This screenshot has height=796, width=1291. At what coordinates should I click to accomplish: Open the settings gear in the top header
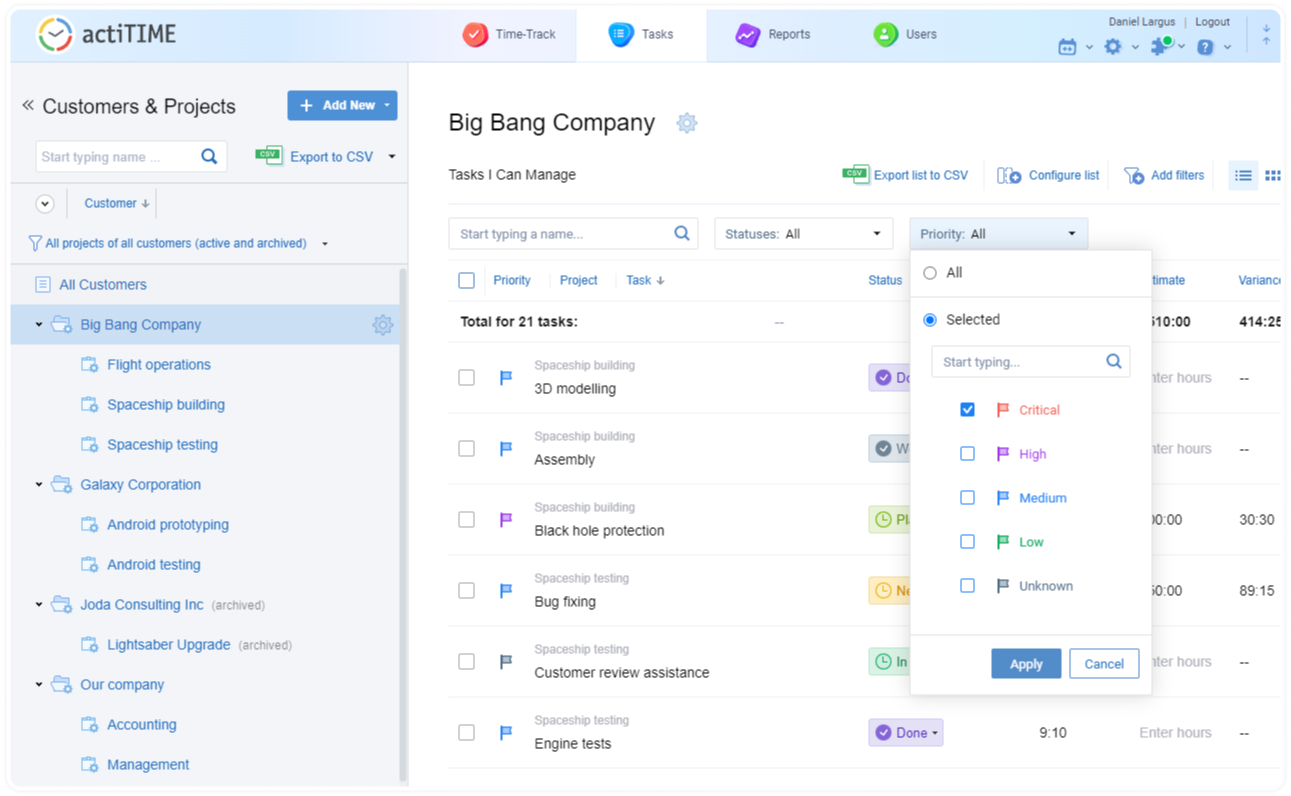(x=1113, y=47)
